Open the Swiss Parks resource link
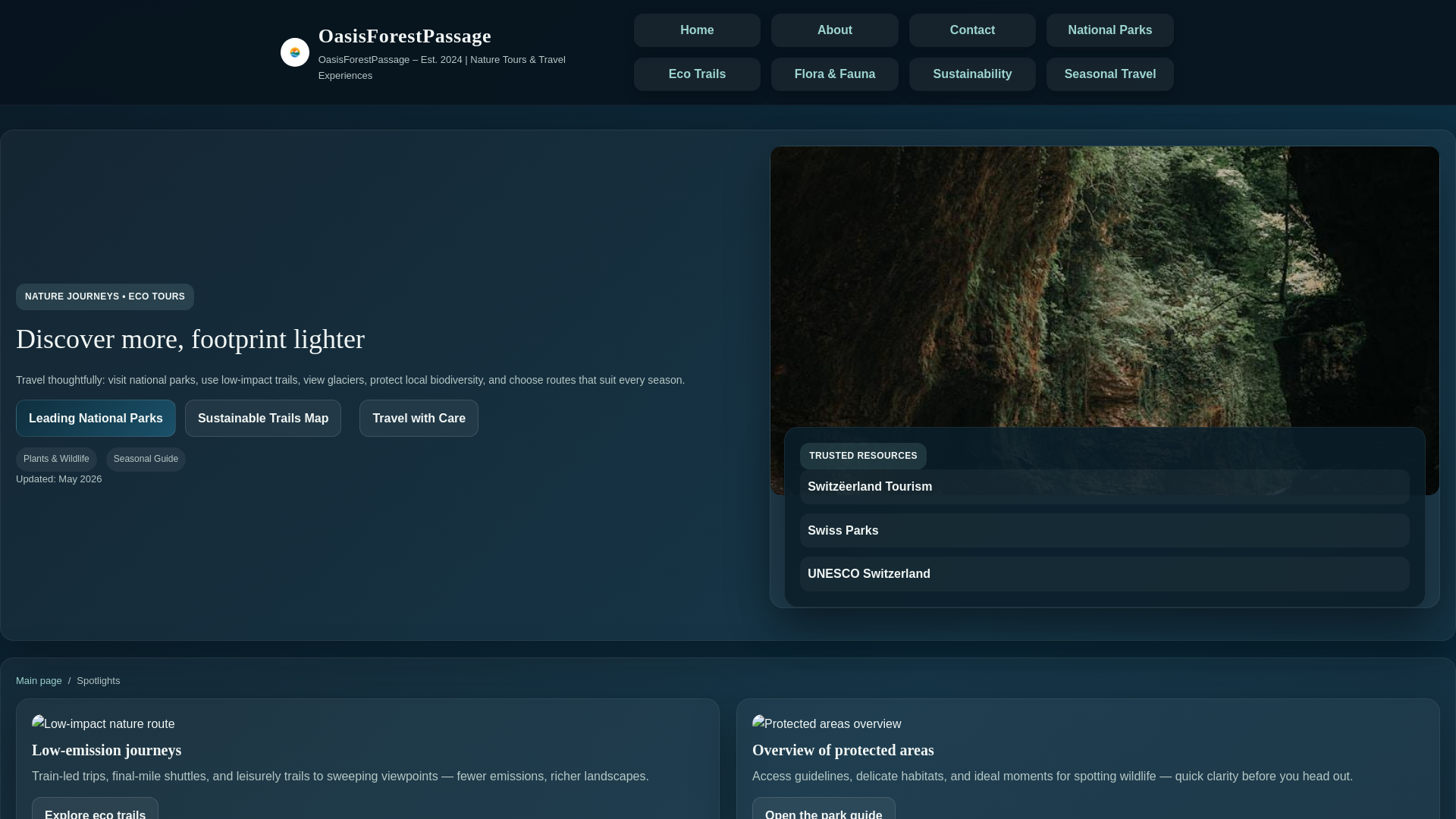The height and width of the screenshot is (819, 1456). coord(1104,531)
